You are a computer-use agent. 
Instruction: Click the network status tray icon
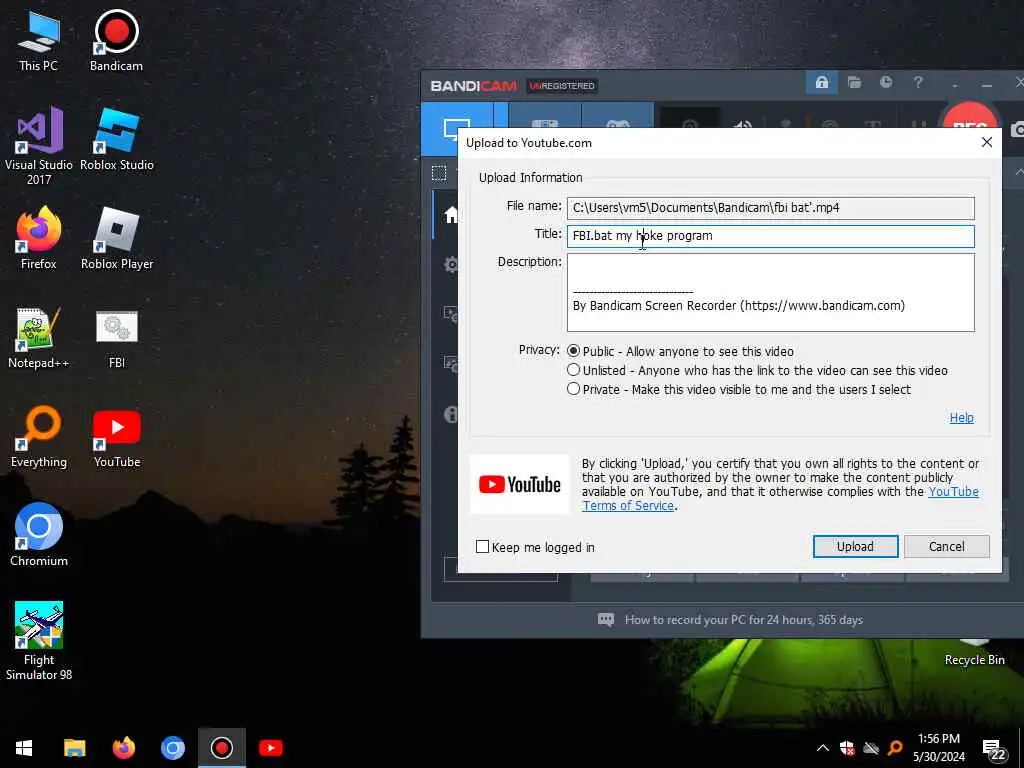(x=871, y=748)
